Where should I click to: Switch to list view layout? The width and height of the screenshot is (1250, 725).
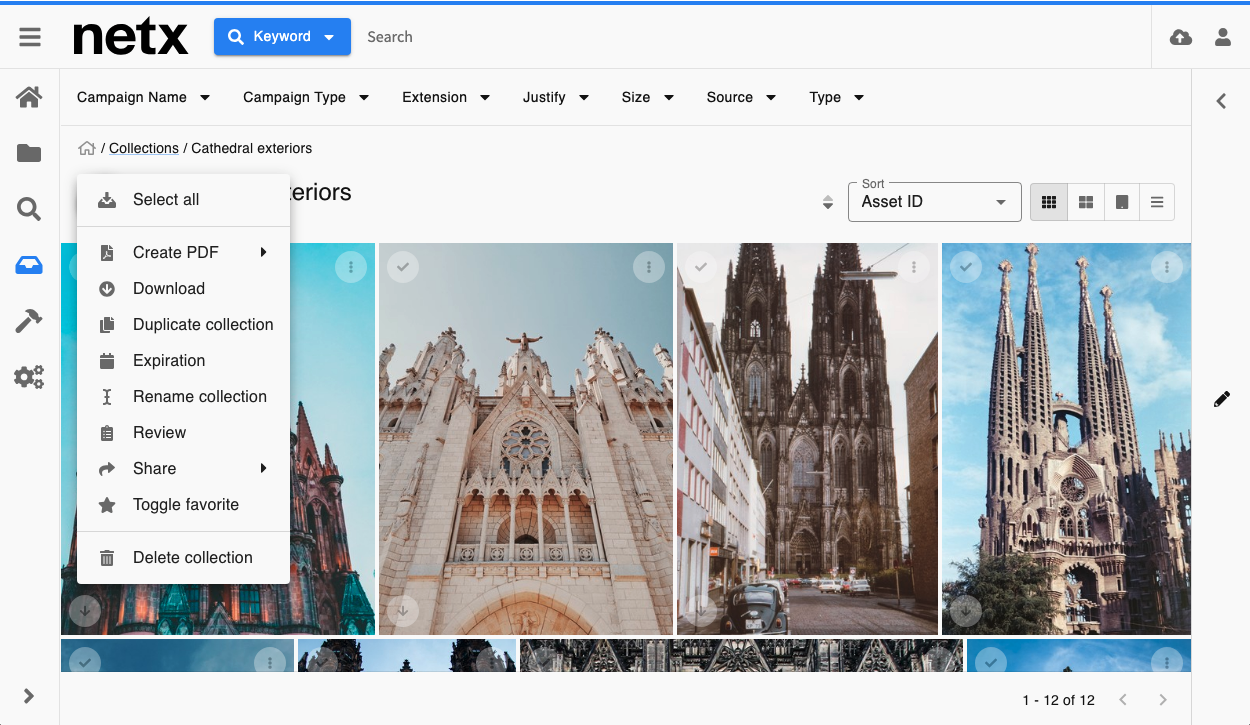click(x=1157, y=202)
